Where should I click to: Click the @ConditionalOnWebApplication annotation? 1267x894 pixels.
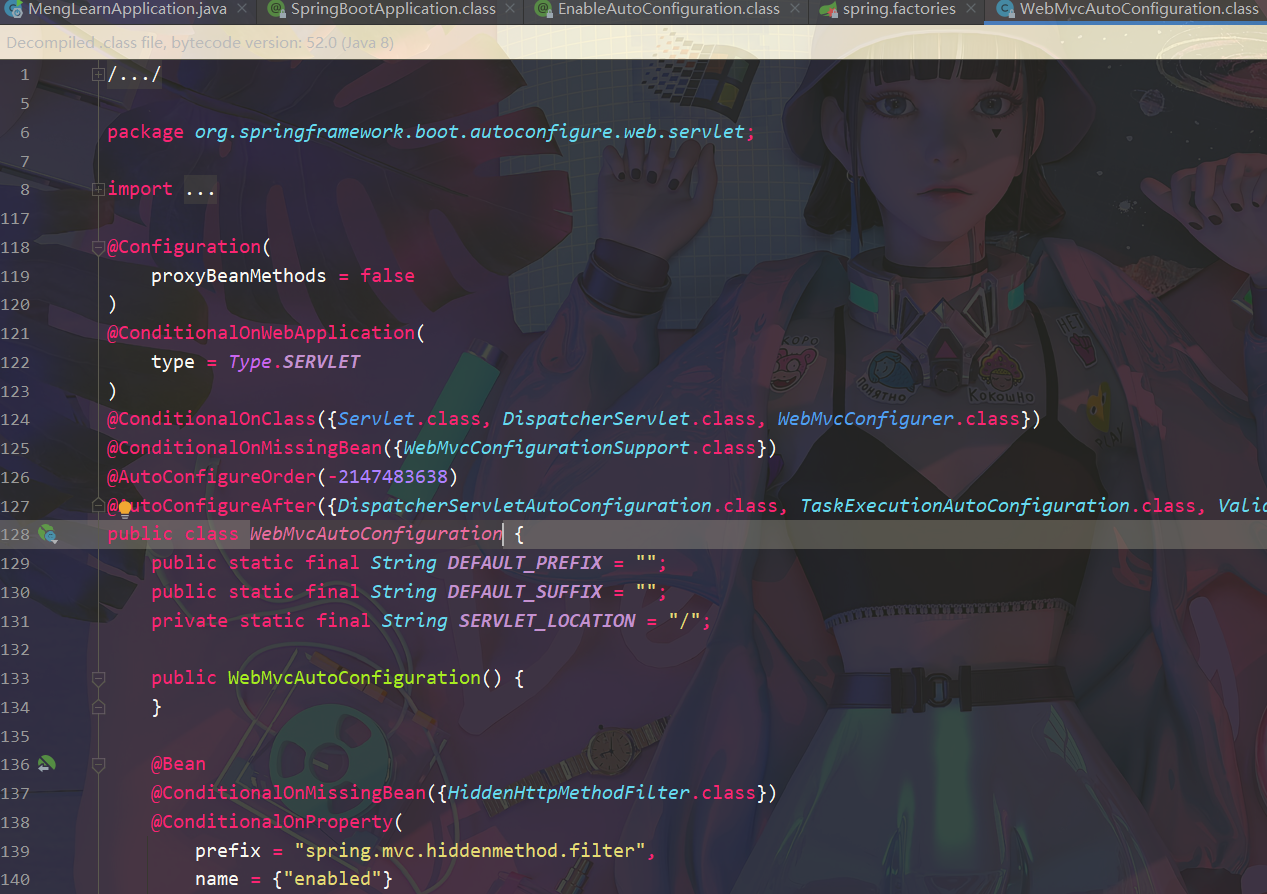[261, 333]
